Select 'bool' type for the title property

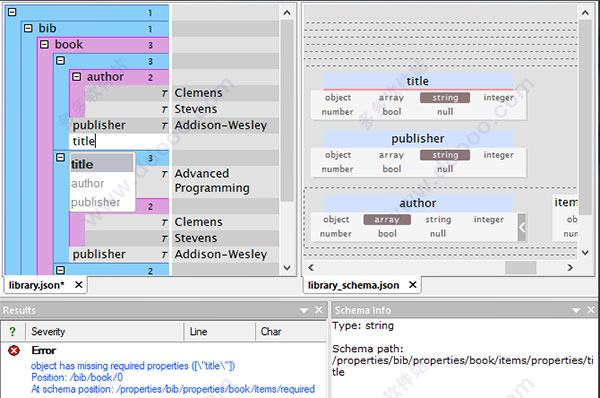[392, 112]
